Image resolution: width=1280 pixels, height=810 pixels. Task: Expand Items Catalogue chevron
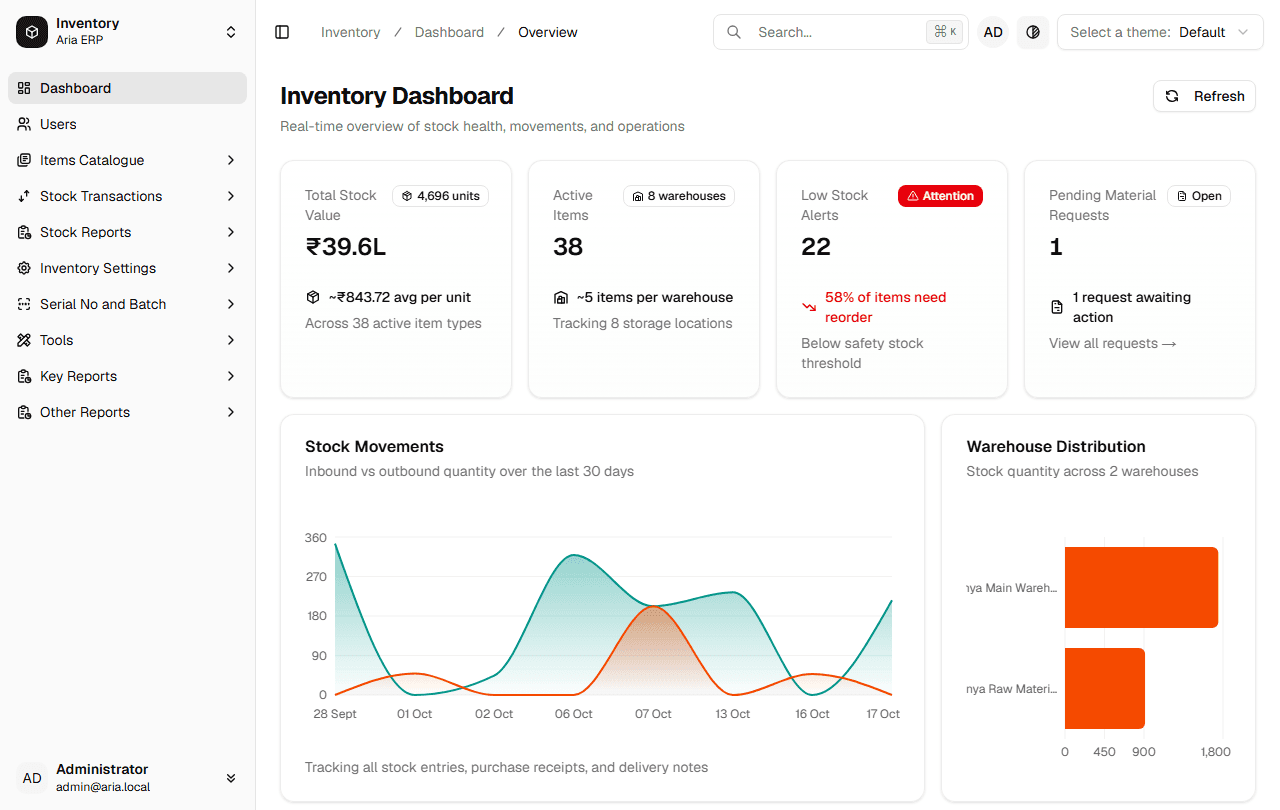click(x=231, y=160)
